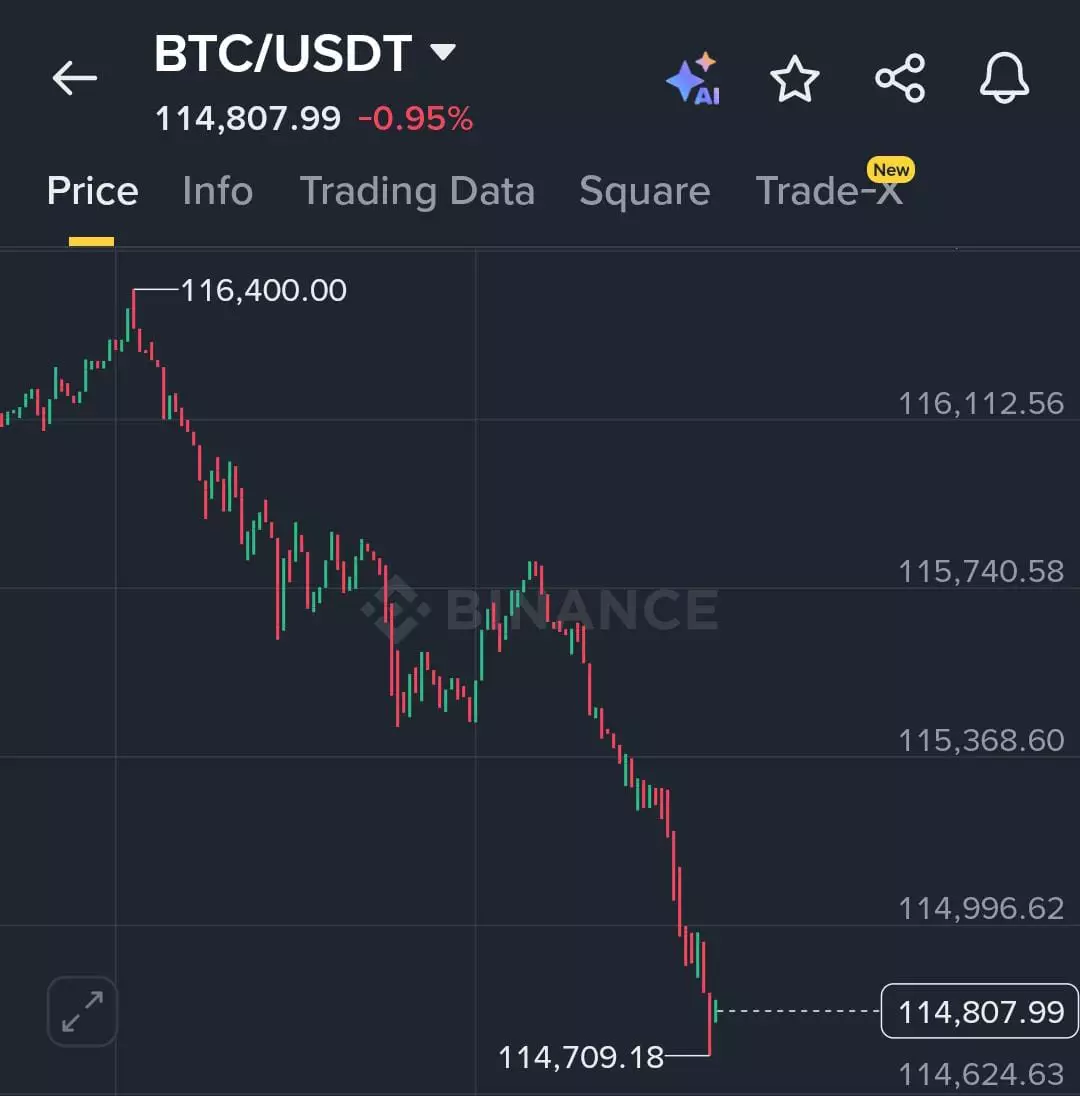Share the BTC/USDT chart
Image resolution: width=1080 pixels, height=1096 pixels.
[900, 79]
